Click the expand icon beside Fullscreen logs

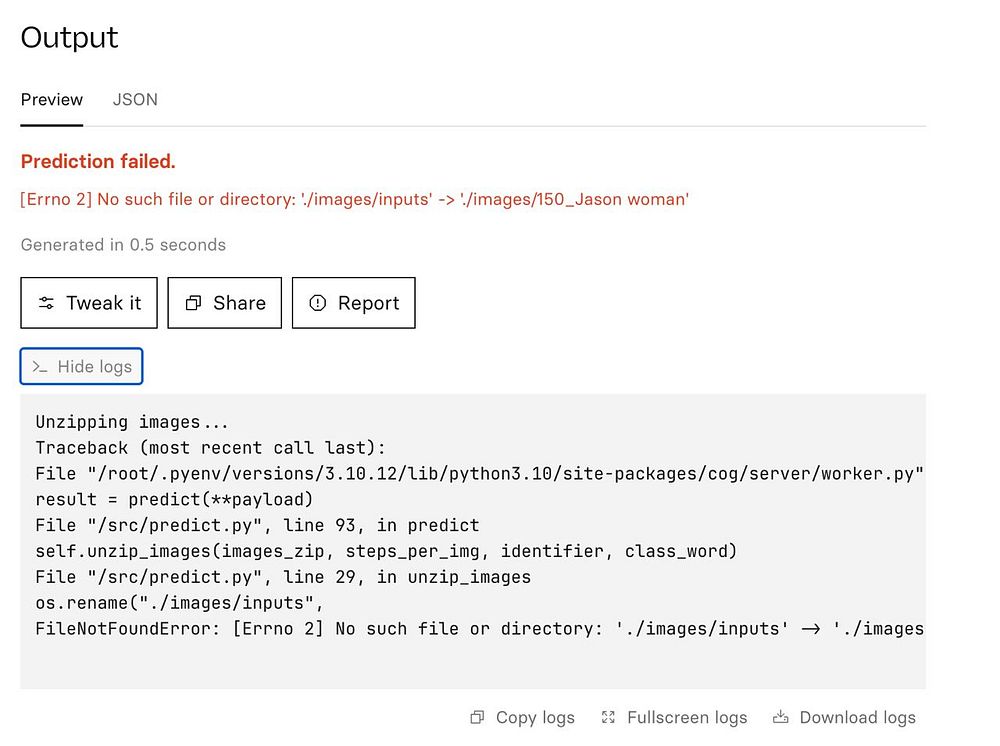point(608,717)
